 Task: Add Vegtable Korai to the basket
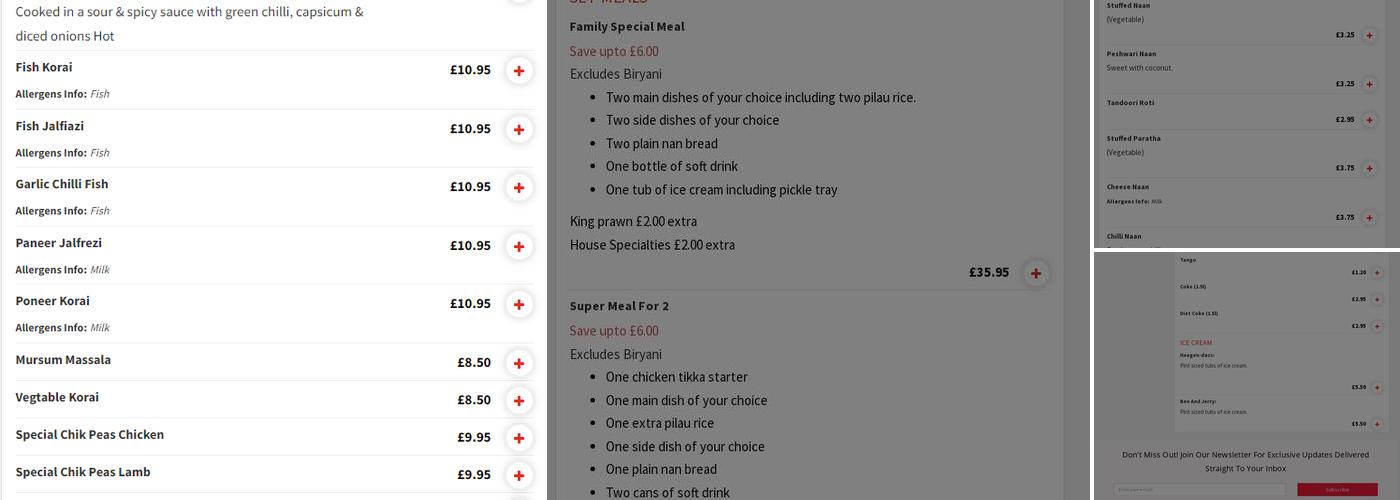pos(518,400)
